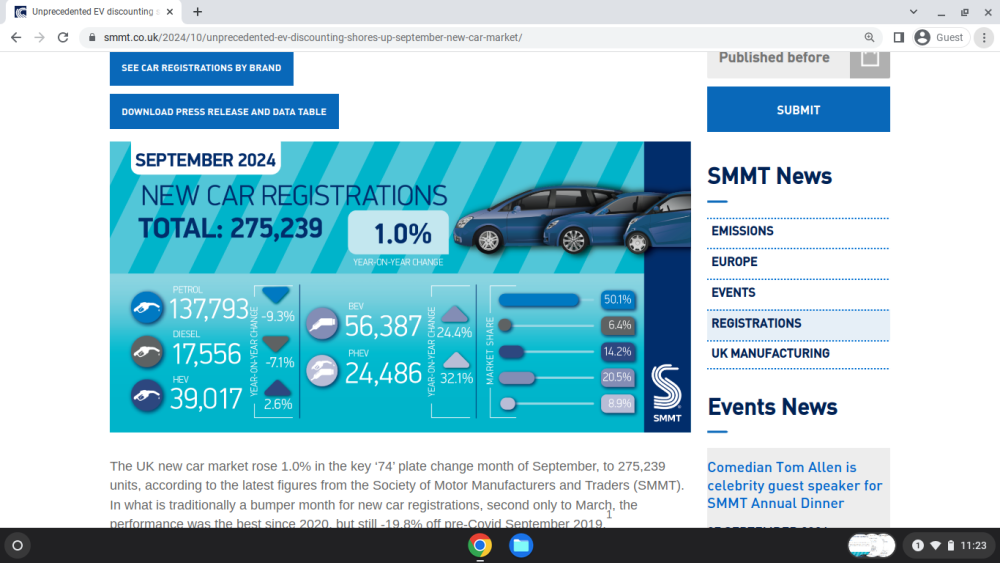The height and width of the screenshot is (563, 1000).
Task: Close the Unprecedented EV discounting tab
Action: click(170, 11)
